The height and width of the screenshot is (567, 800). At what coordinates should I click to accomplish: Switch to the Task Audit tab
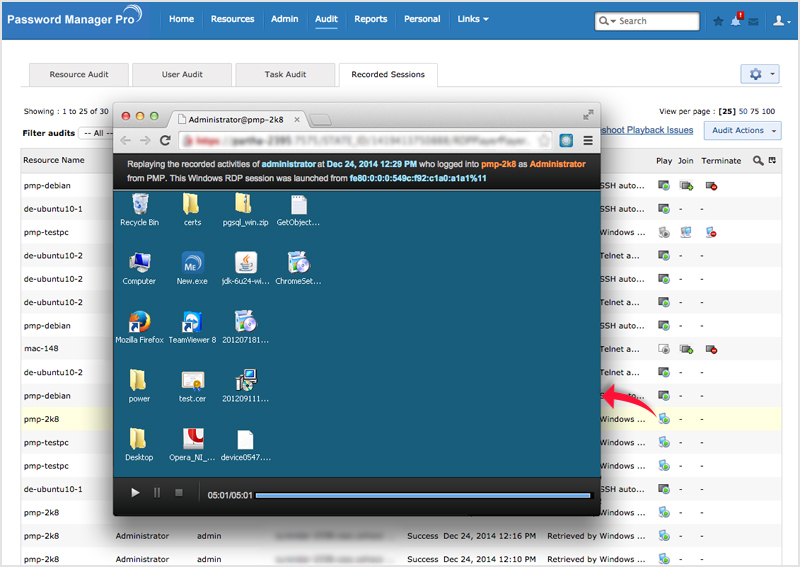pos(285,75)
